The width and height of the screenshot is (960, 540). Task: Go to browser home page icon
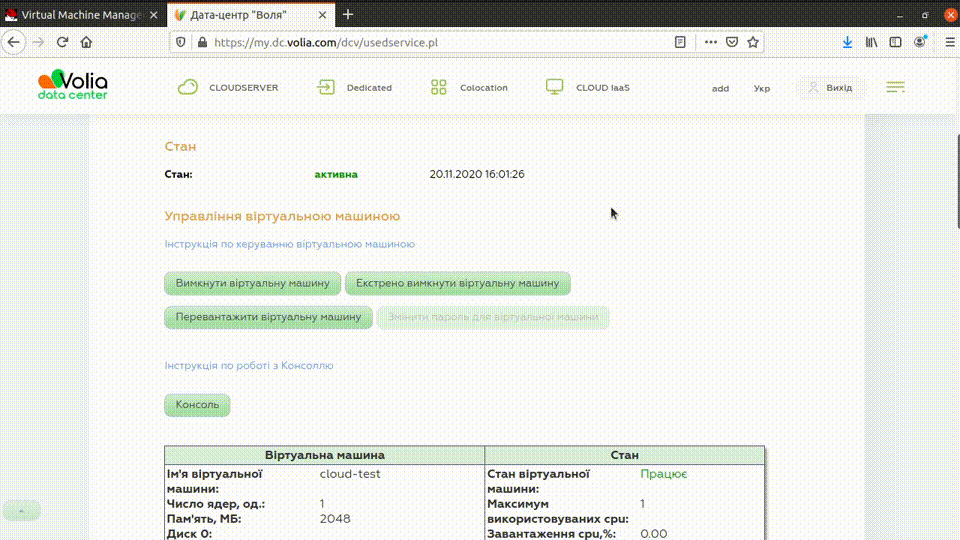[86, 43]
